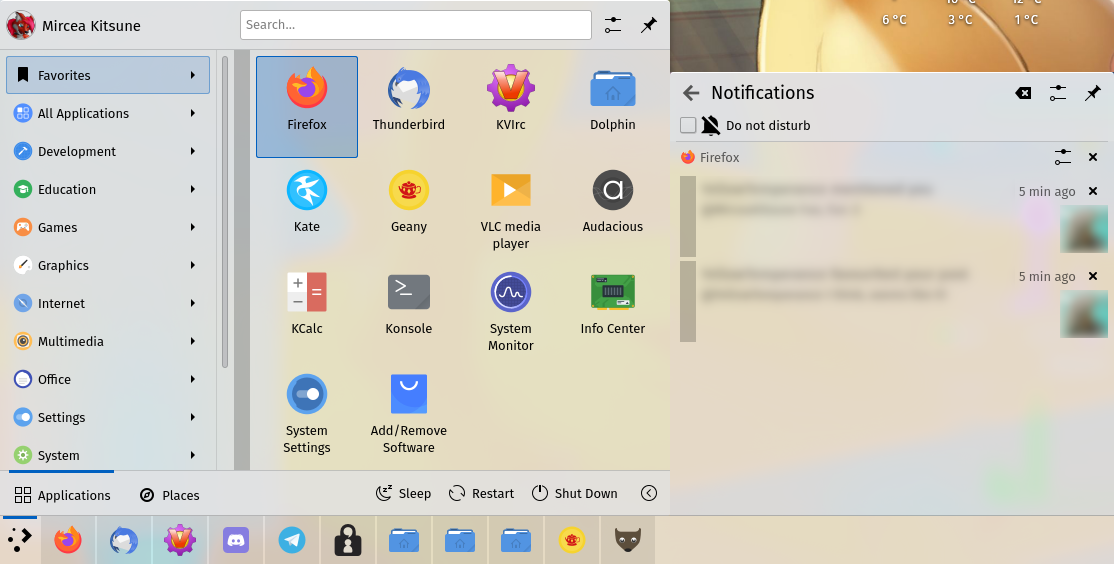Expand the Multimedia category
Image resolution: width=1114 pixels, height=564 pixels.
tap(108, 341)
